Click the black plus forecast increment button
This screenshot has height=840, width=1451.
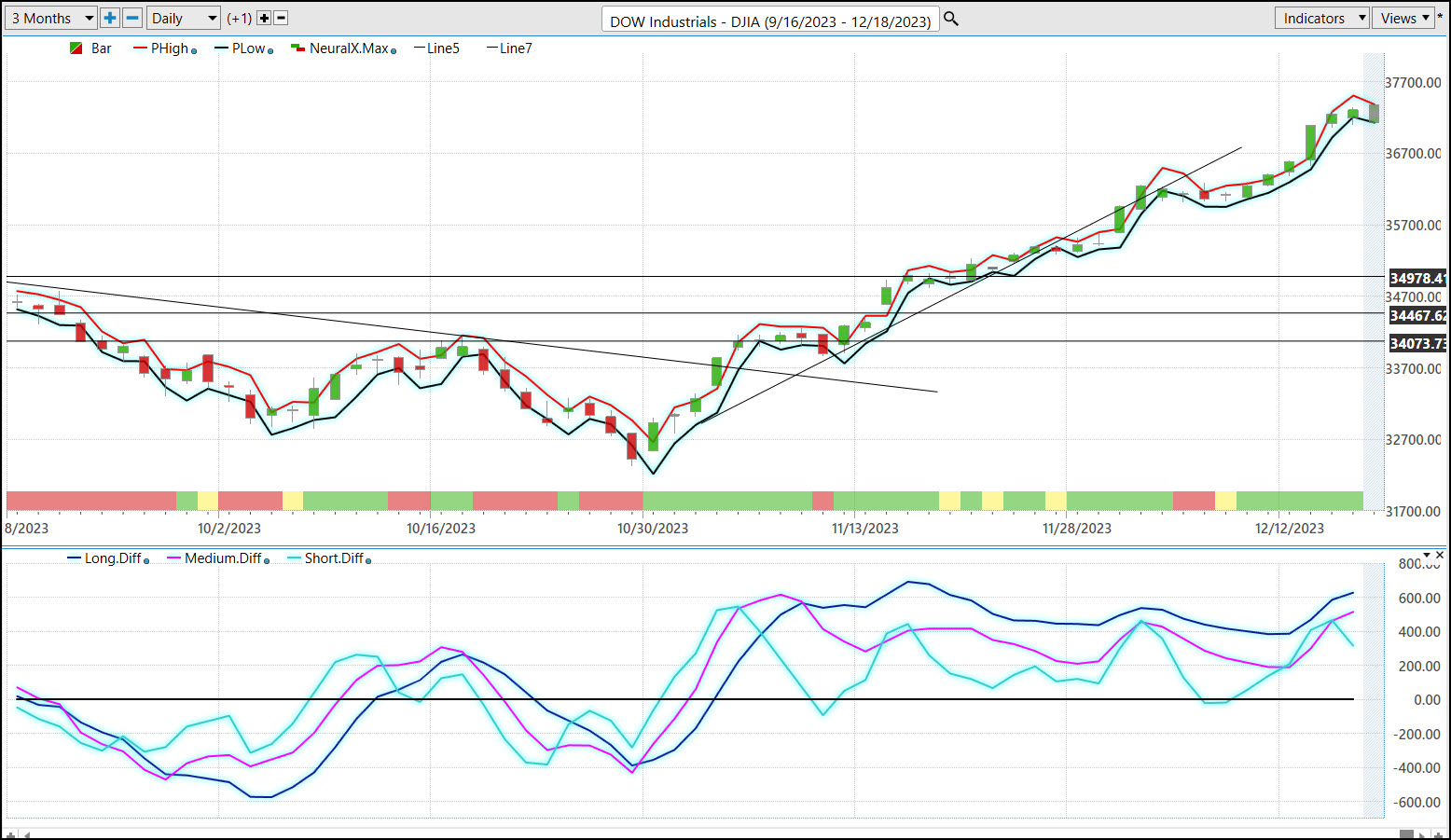coord(264,18)
